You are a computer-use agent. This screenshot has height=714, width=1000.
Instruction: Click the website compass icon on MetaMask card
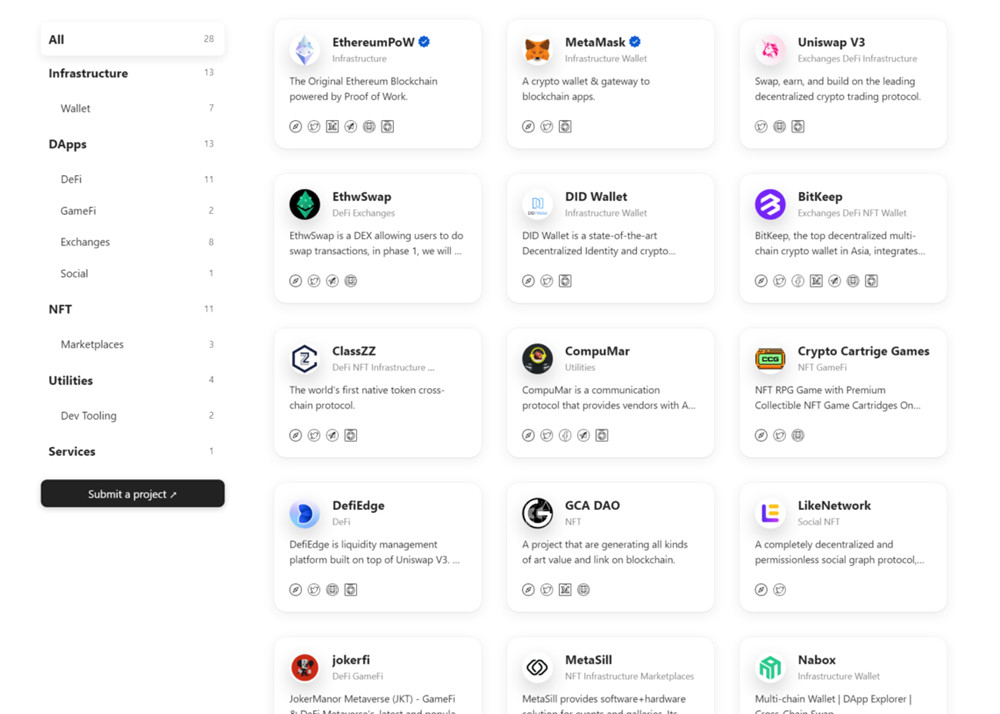527,126
